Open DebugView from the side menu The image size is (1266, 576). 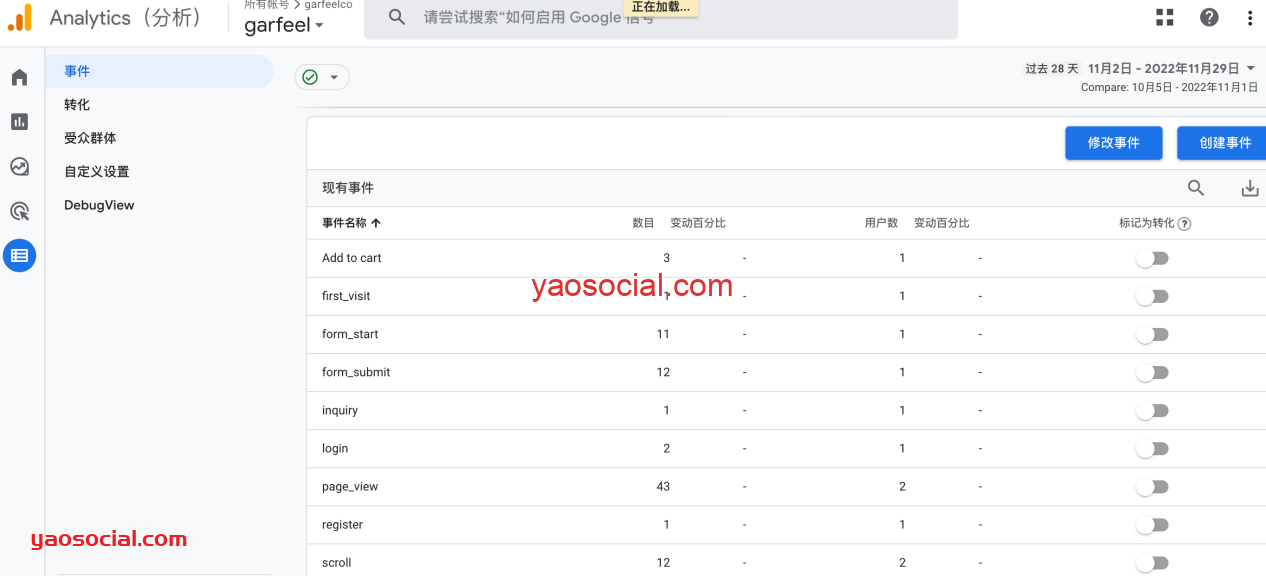(x=99, y=205)
